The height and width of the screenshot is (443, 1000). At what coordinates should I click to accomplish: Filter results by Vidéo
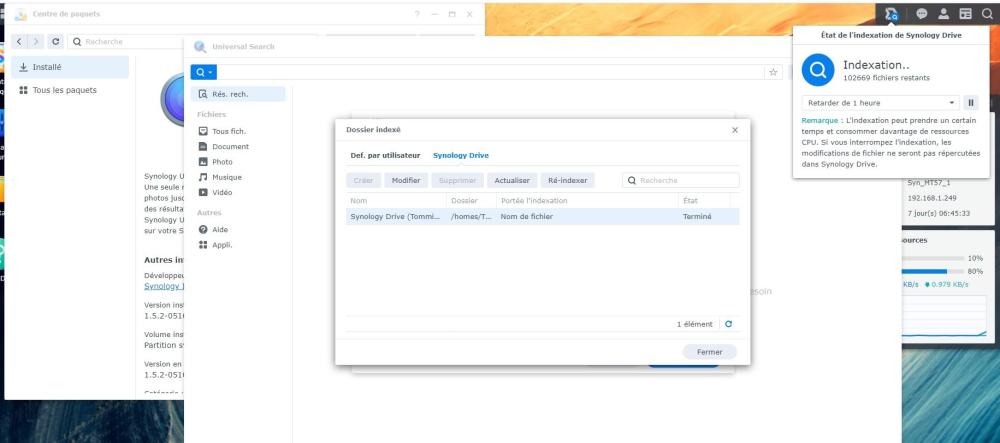pos(222,192)
